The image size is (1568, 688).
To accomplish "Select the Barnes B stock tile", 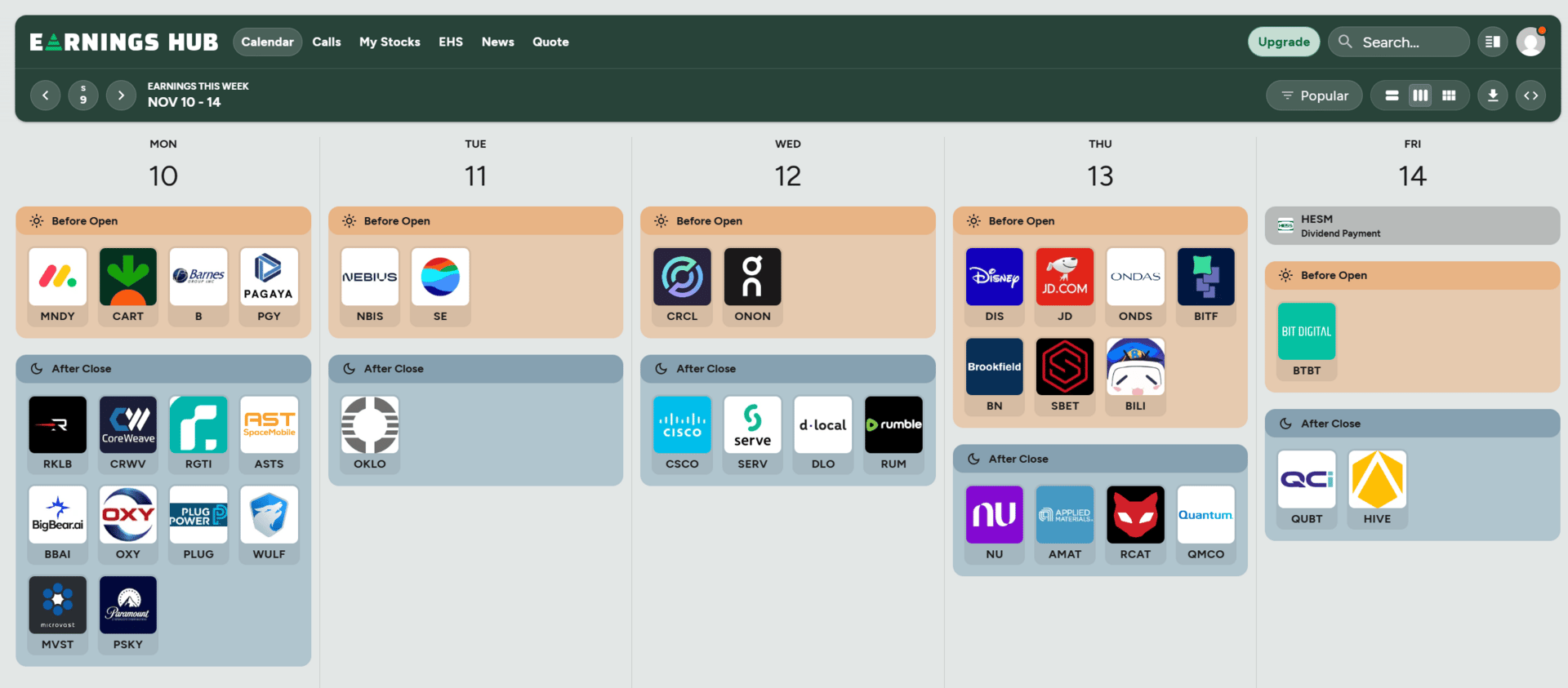I will pyautogui.click(x=198, y=286).
